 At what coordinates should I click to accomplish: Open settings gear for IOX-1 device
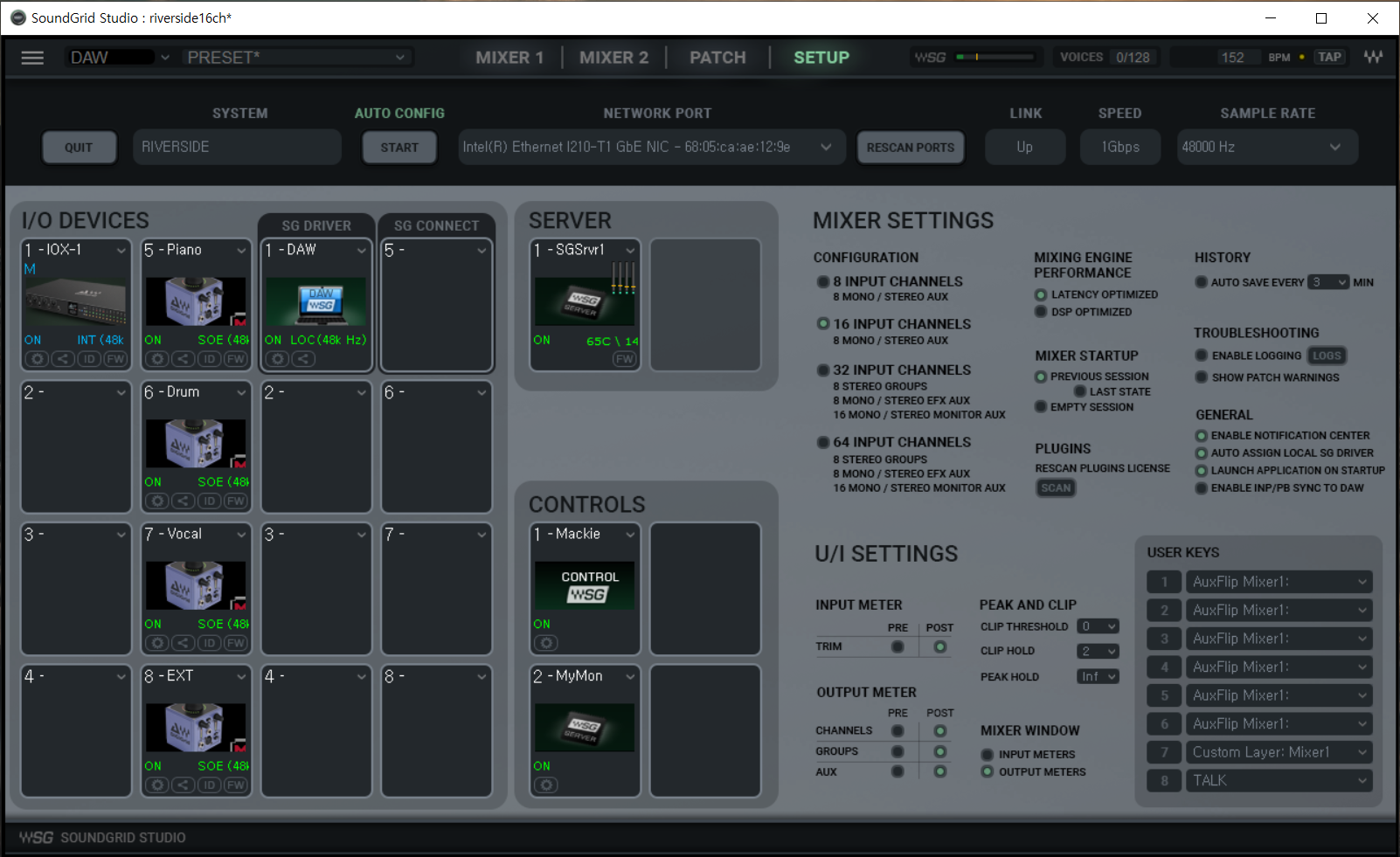point(37,359)
